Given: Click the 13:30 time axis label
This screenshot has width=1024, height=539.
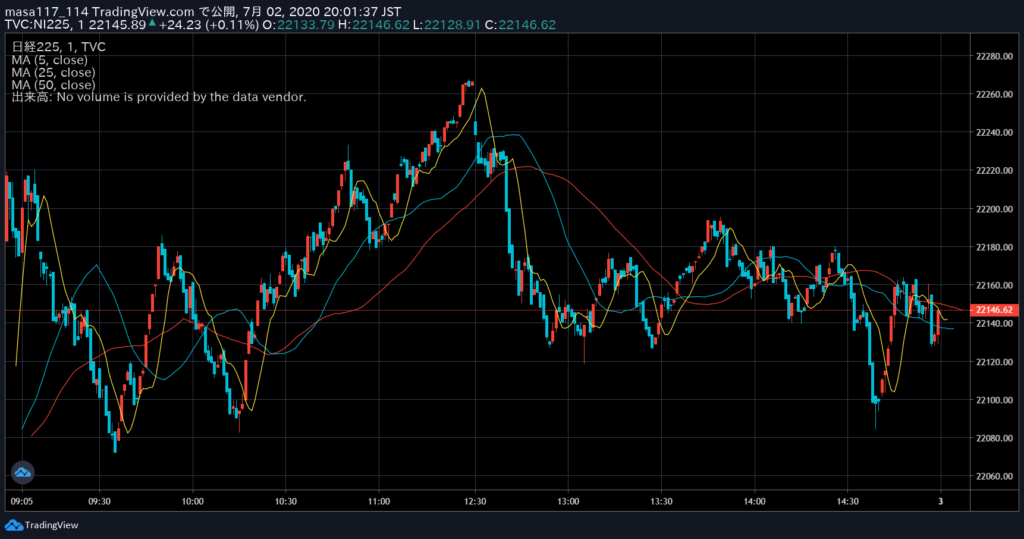Looking at the screenshot, I should (x=662, y=502).
